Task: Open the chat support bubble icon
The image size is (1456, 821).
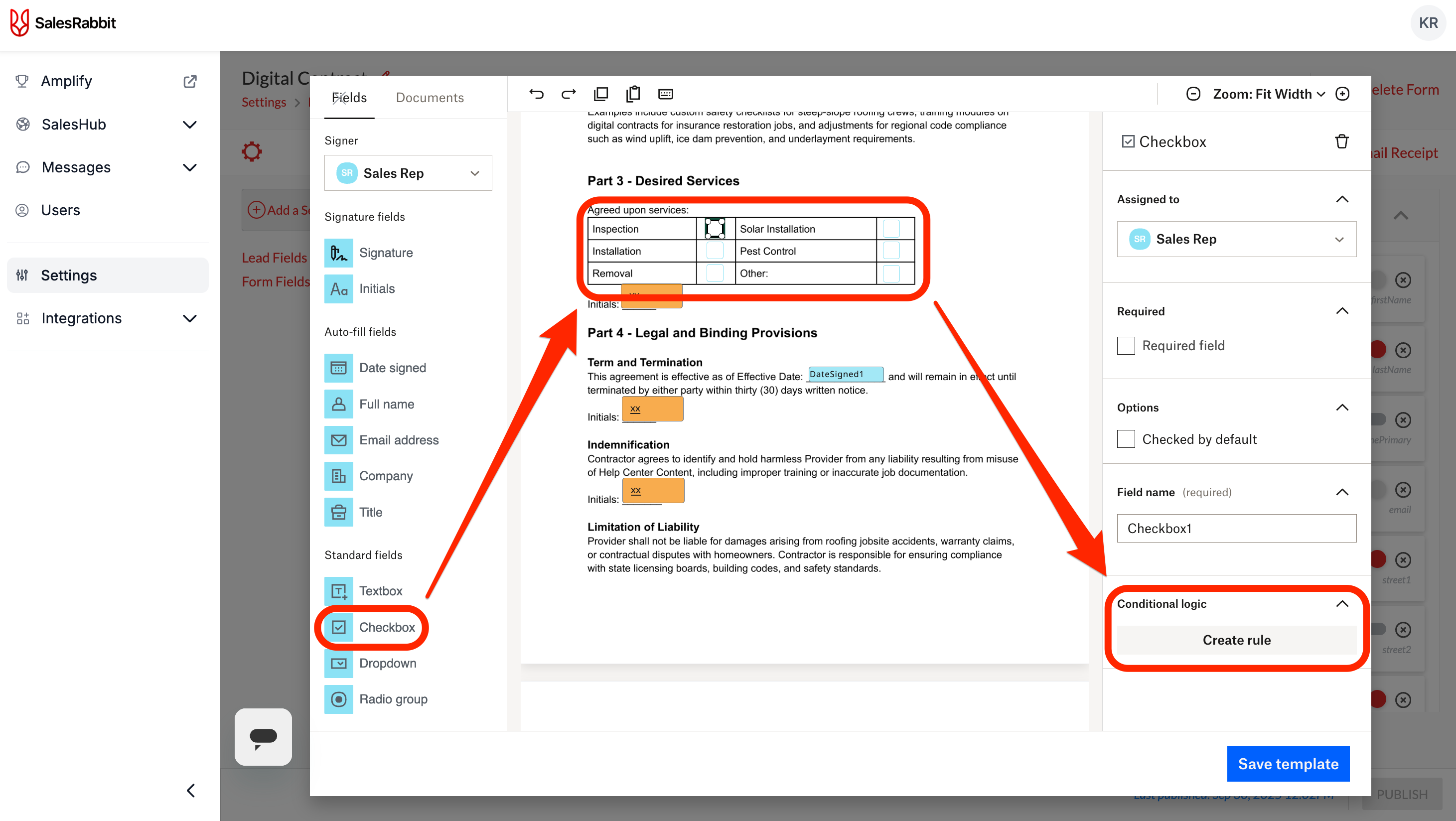Action: click(x=264, y=737)
